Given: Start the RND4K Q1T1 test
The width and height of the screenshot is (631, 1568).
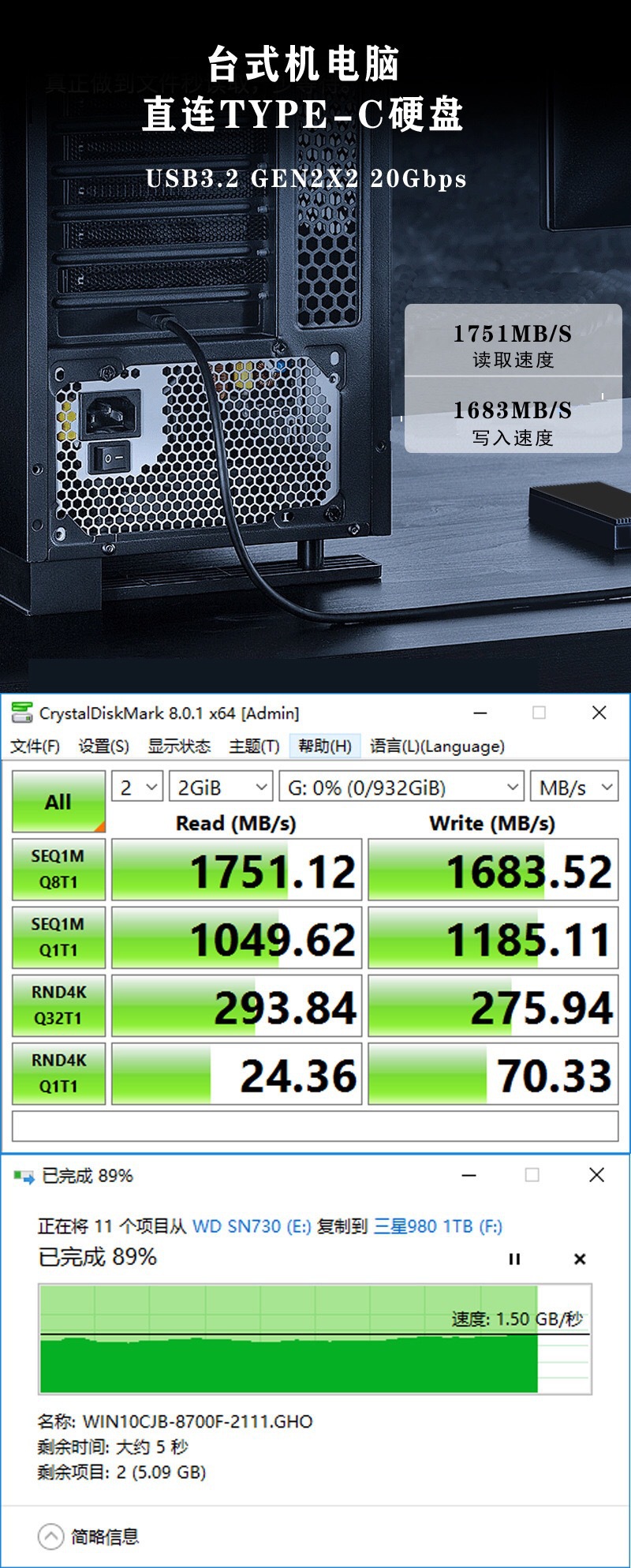Looking at the screenshot, I should [59, 1073].
